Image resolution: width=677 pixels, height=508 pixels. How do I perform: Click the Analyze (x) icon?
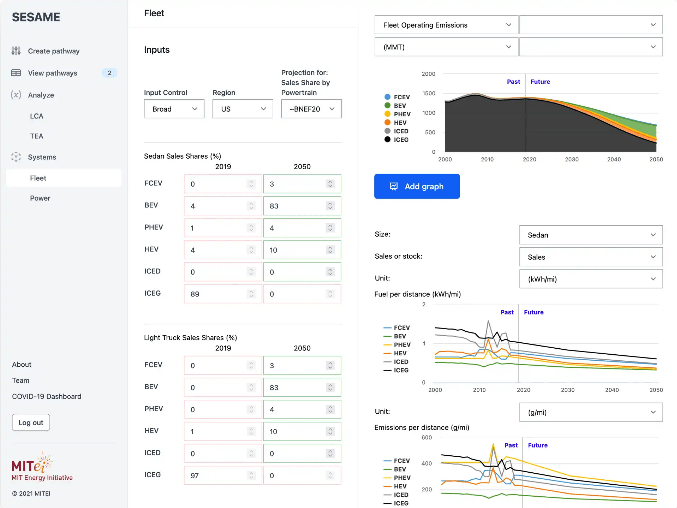(16, 95)
